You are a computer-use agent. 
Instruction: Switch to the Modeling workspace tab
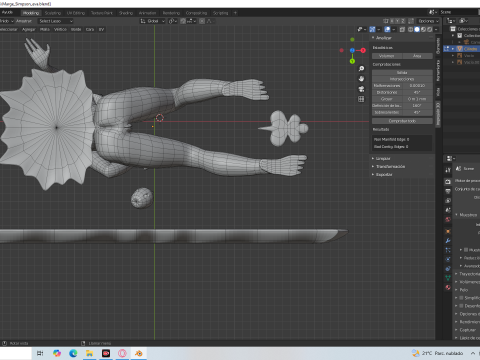(31, 13)
